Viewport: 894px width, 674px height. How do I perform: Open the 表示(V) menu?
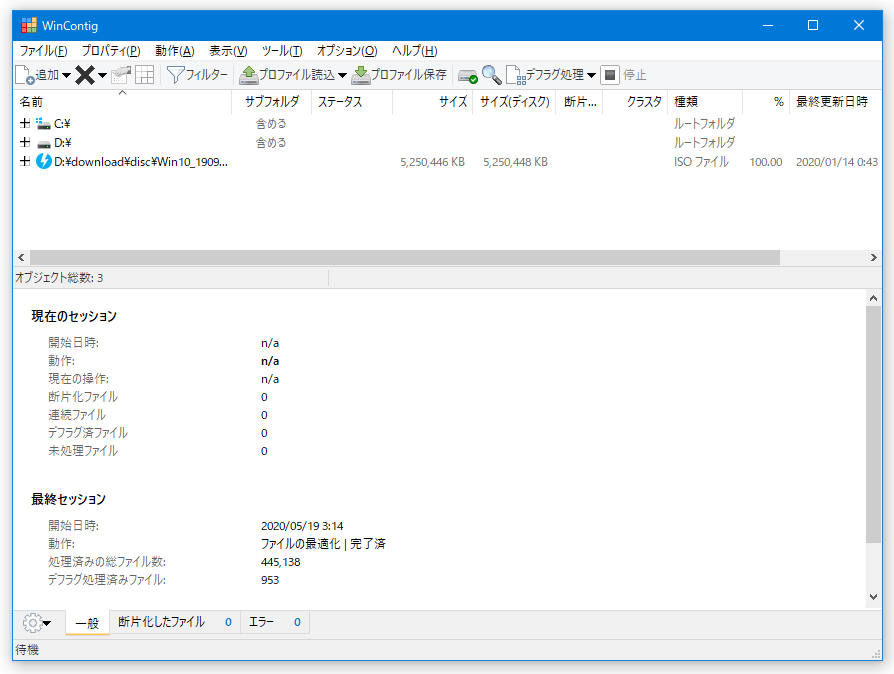pos(228,51)
